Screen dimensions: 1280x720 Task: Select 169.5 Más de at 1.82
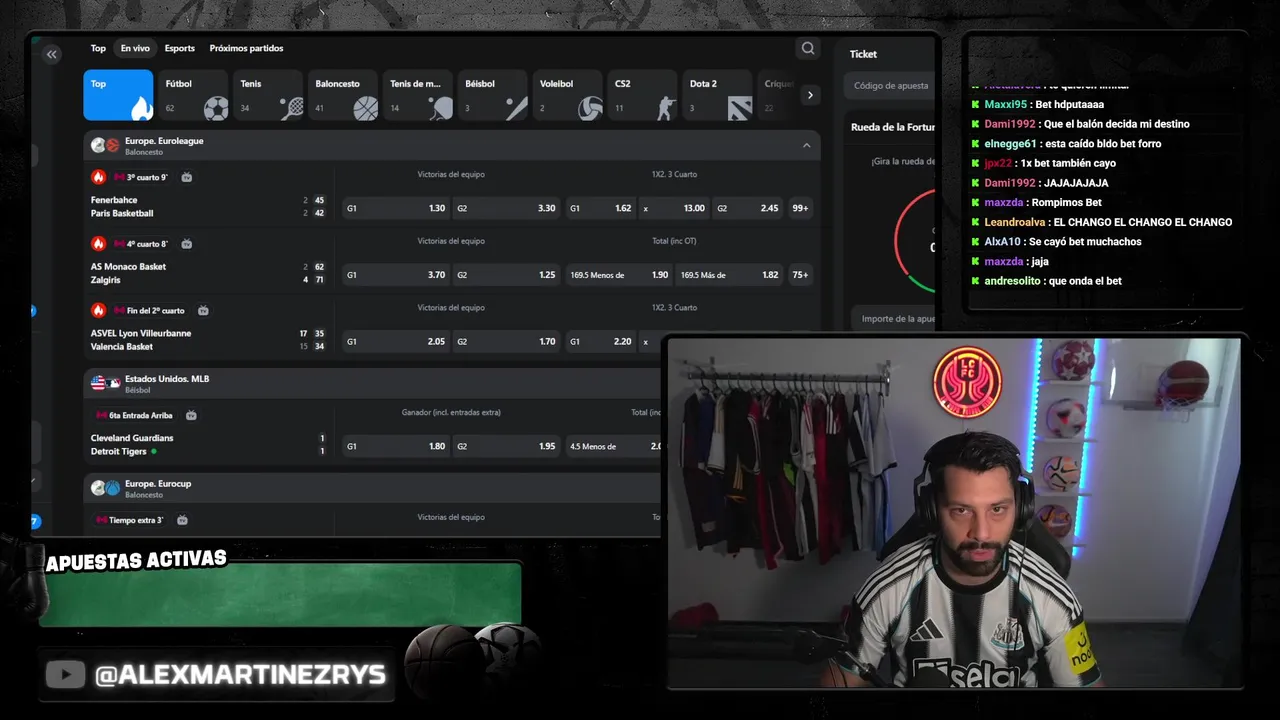click(x=730, y=274)
